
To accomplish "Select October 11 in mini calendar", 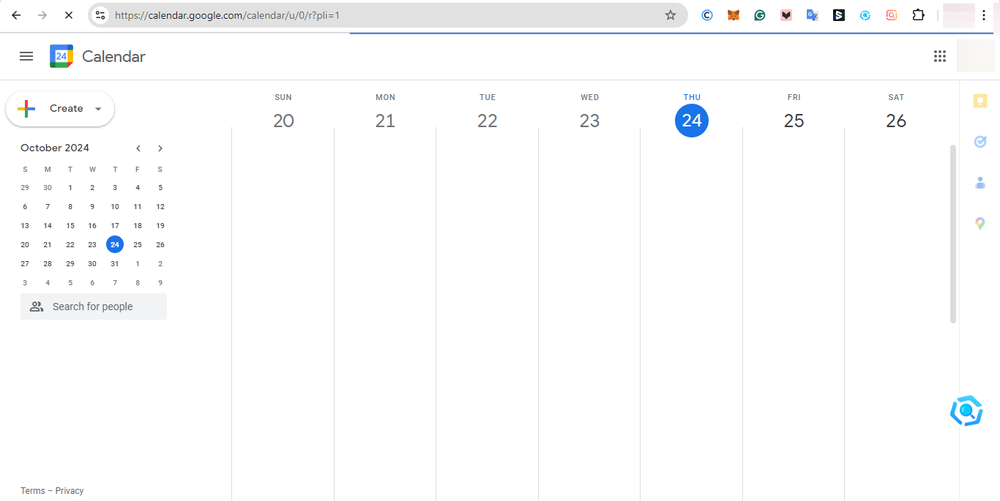I will tap(138, 207).
